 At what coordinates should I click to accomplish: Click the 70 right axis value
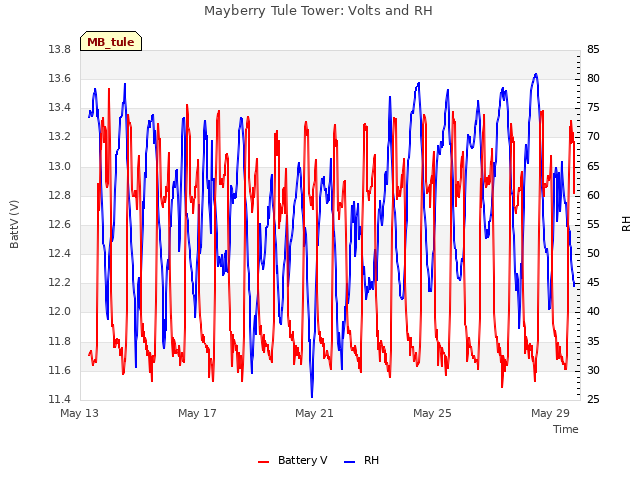(593, 137)
